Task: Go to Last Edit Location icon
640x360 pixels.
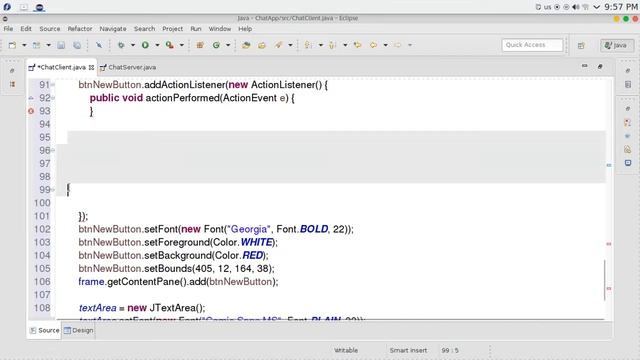Action: [x=358, y=45]
